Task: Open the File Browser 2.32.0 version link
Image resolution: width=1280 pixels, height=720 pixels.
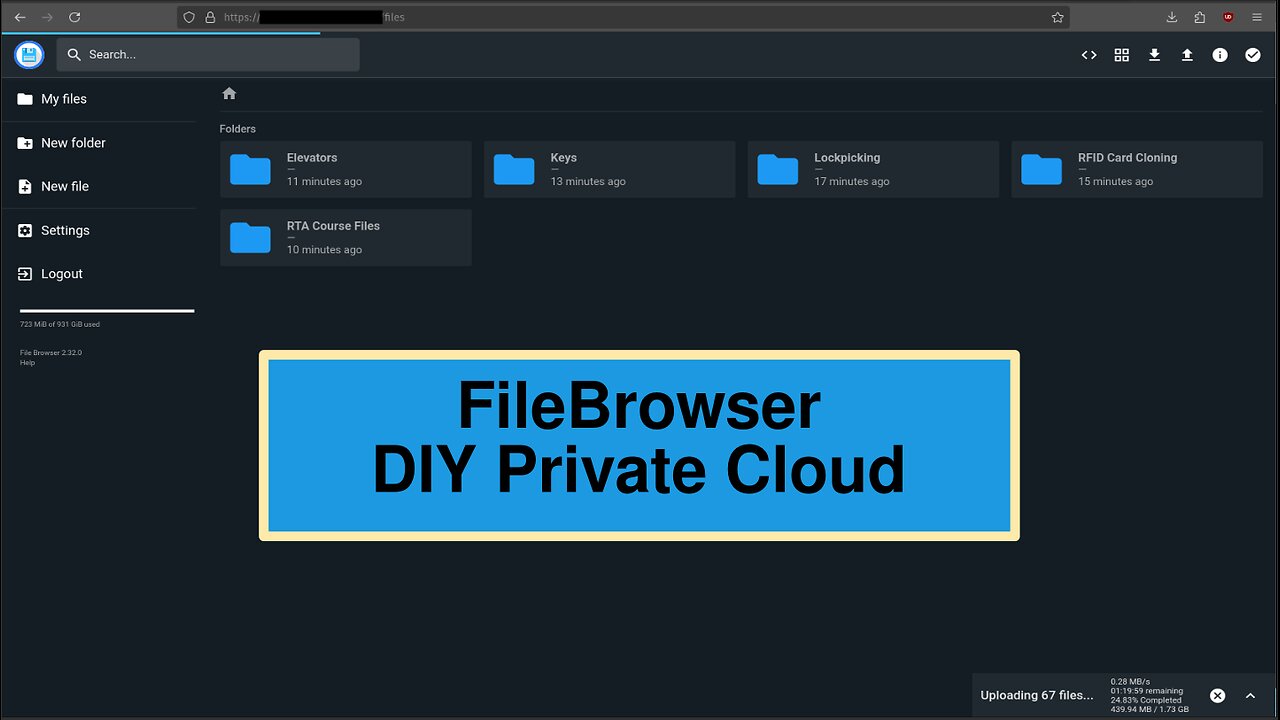Action: coord(51,353)
